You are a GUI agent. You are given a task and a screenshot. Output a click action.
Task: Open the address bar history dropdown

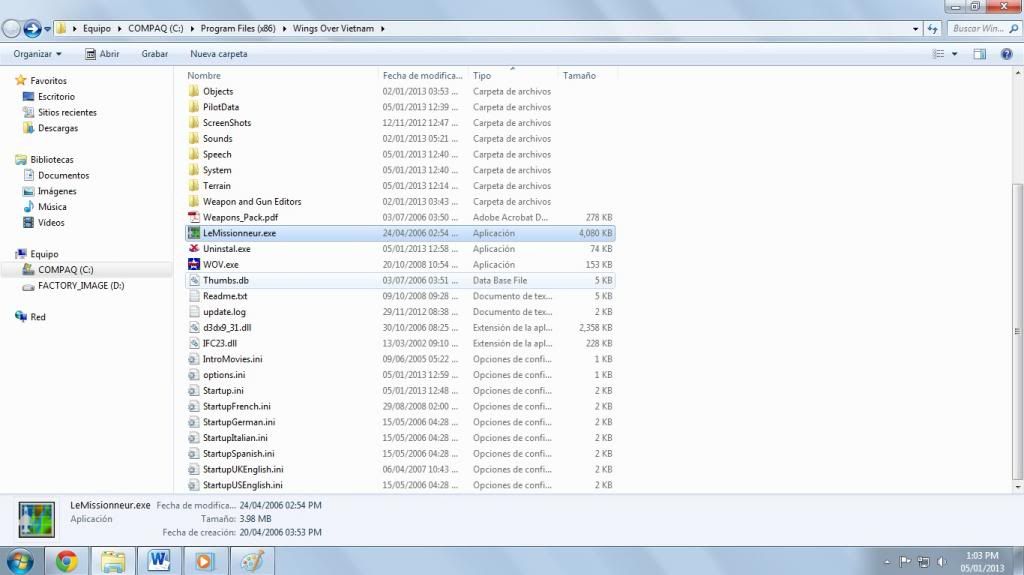click(915, 29)
